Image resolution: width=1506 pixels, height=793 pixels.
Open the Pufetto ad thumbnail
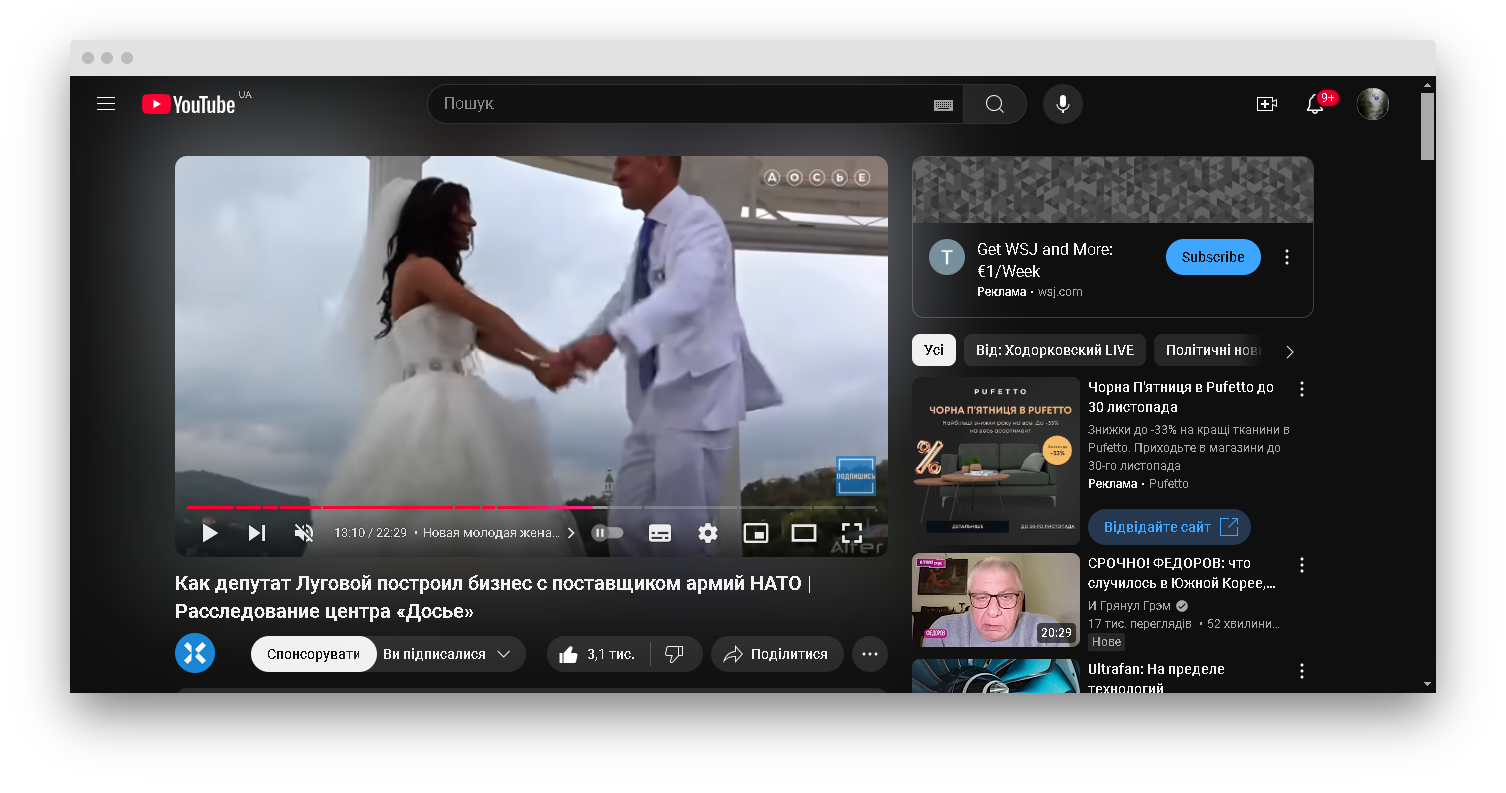pyautogui.click(x=996, y=461)
